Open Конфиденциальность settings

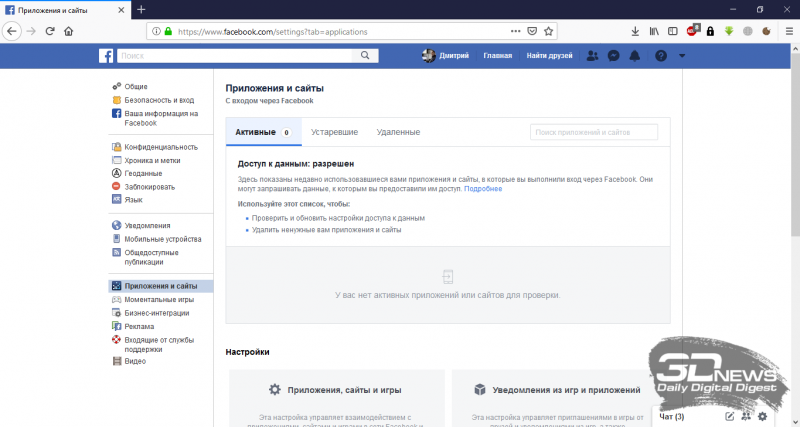click(x=161, y=147)
